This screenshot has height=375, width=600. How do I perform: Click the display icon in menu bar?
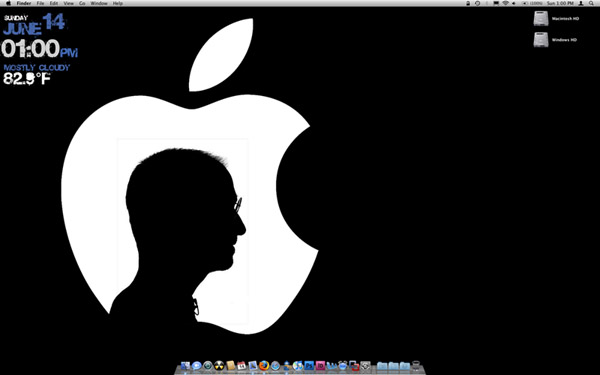(x=496, y=3)
